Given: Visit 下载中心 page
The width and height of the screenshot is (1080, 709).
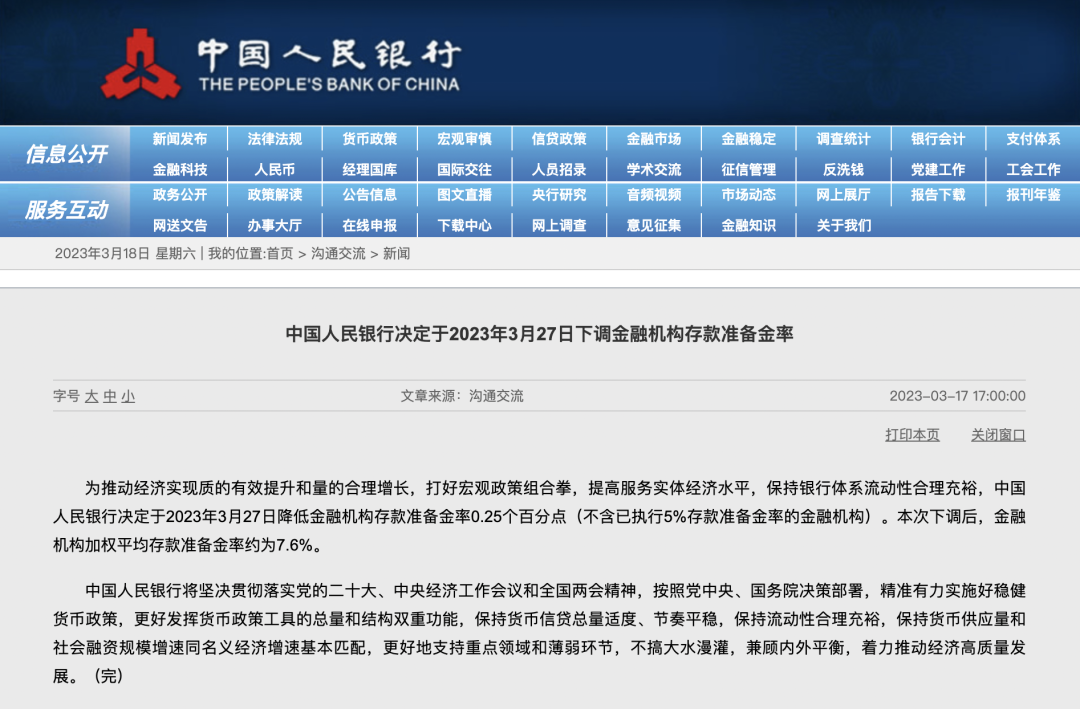Looking at the screenshot, I should click(x=464, y=225).
